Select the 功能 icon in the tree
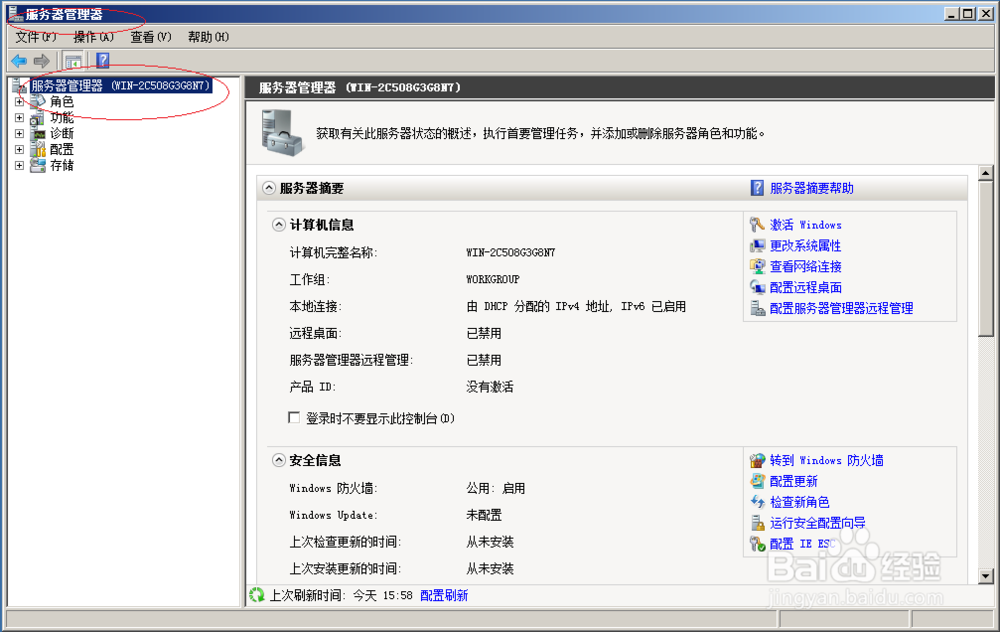Image resolution: width=1000 pixels, height=632 pixels. (x=38, y=117)
